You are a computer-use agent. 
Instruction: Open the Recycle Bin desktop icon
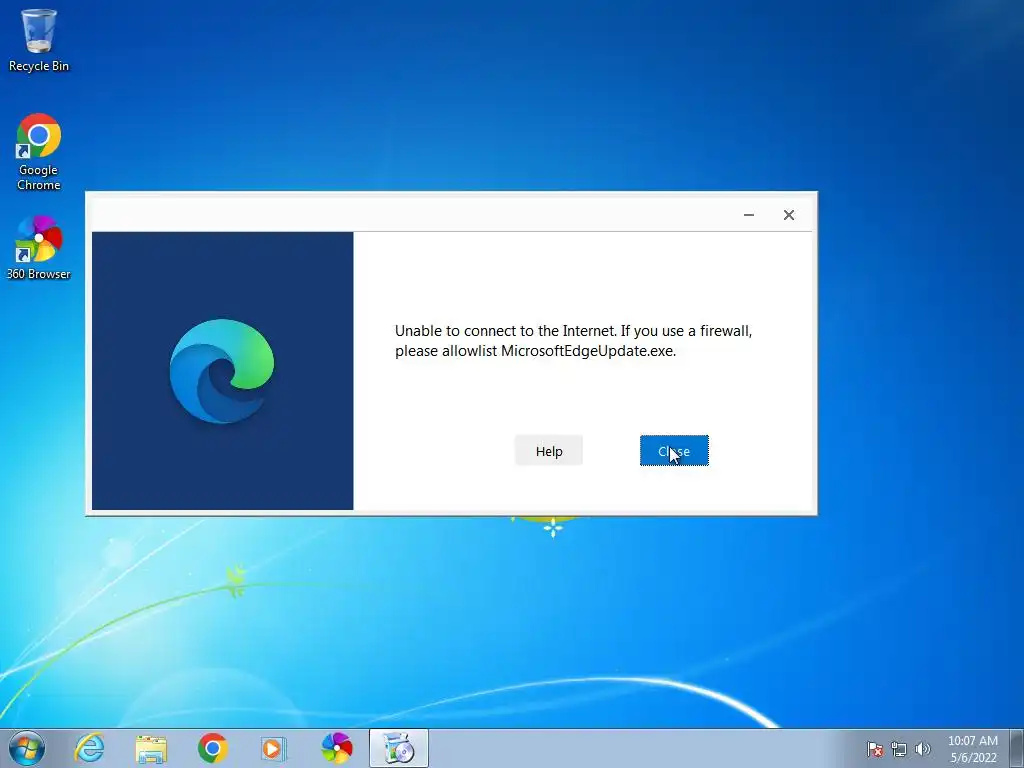pos(39,40)
